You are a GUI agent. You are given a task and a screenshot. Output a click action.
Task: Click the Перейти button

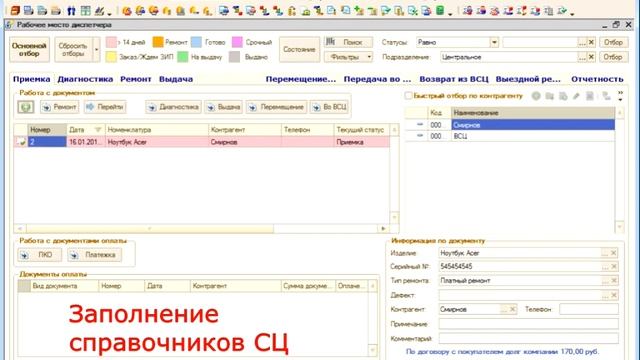coord(105,107)
